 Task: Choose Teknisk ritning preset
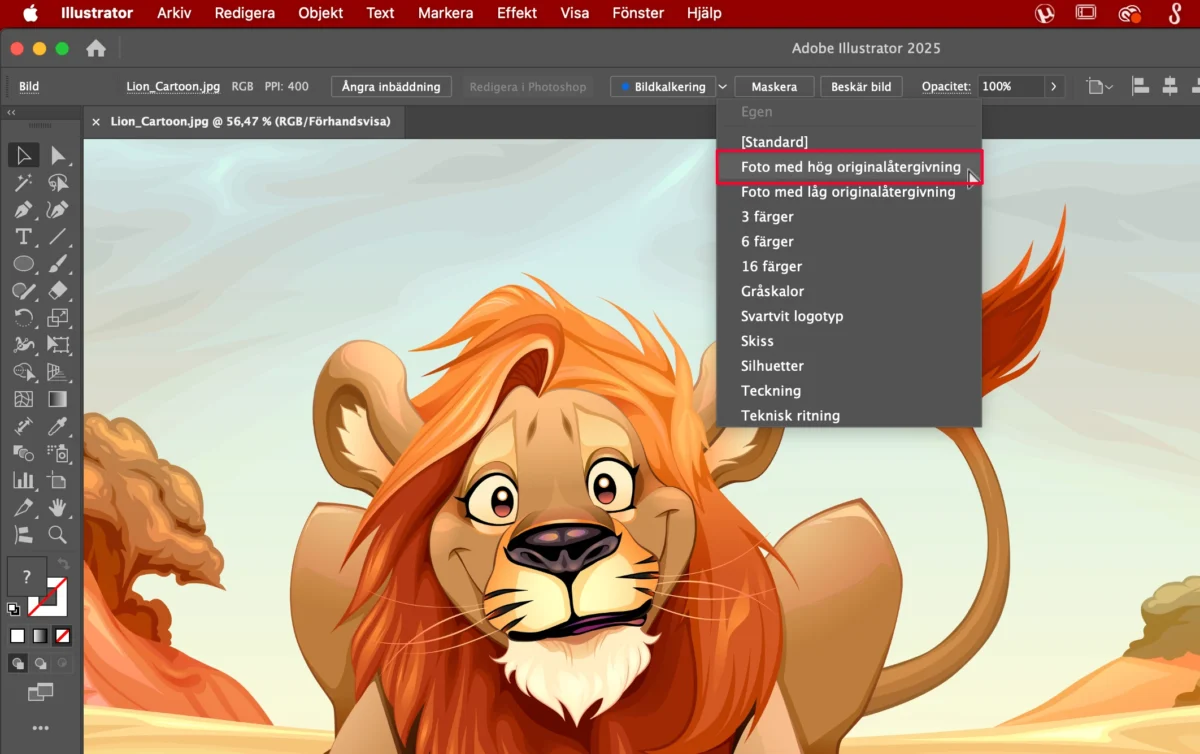[x=790, y=416]
